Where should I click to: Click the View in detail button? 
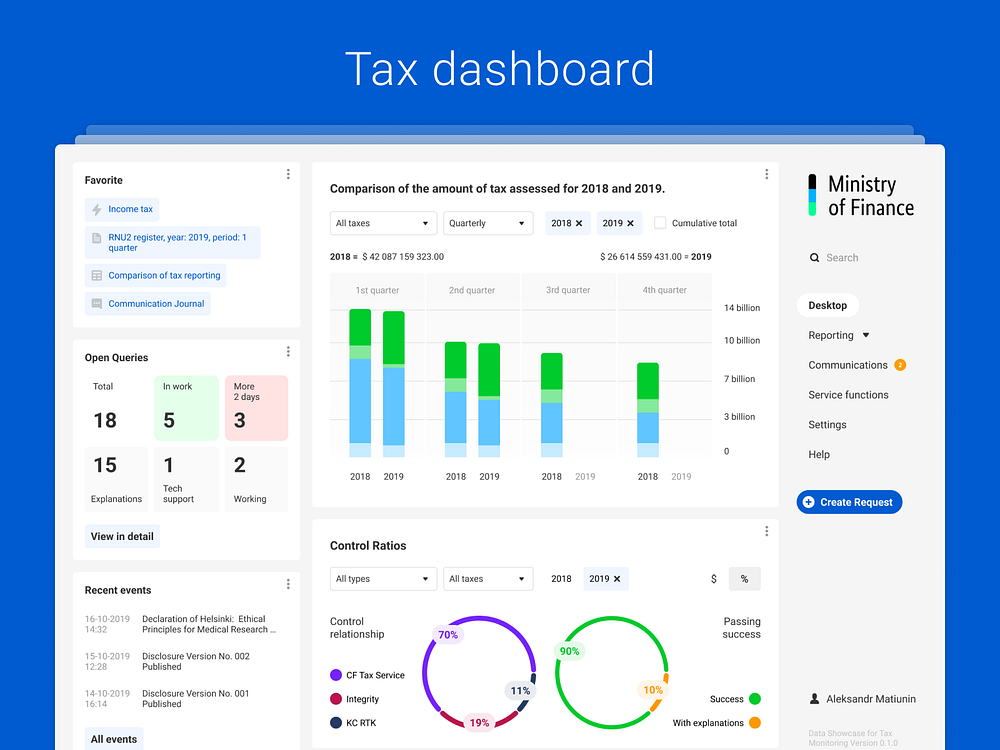pos(122,536)
